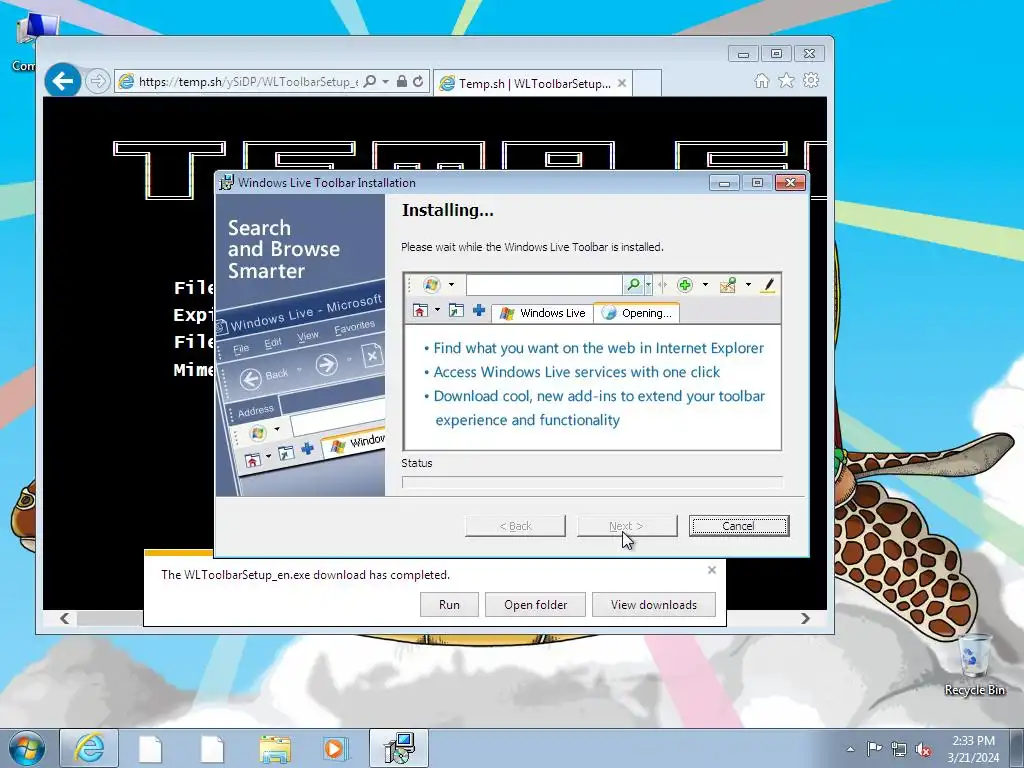The height and width of the screenshot is (768, 1024).
Task: Click the page's horizontal scrollbar left arrow
Action: click(65, 618)
